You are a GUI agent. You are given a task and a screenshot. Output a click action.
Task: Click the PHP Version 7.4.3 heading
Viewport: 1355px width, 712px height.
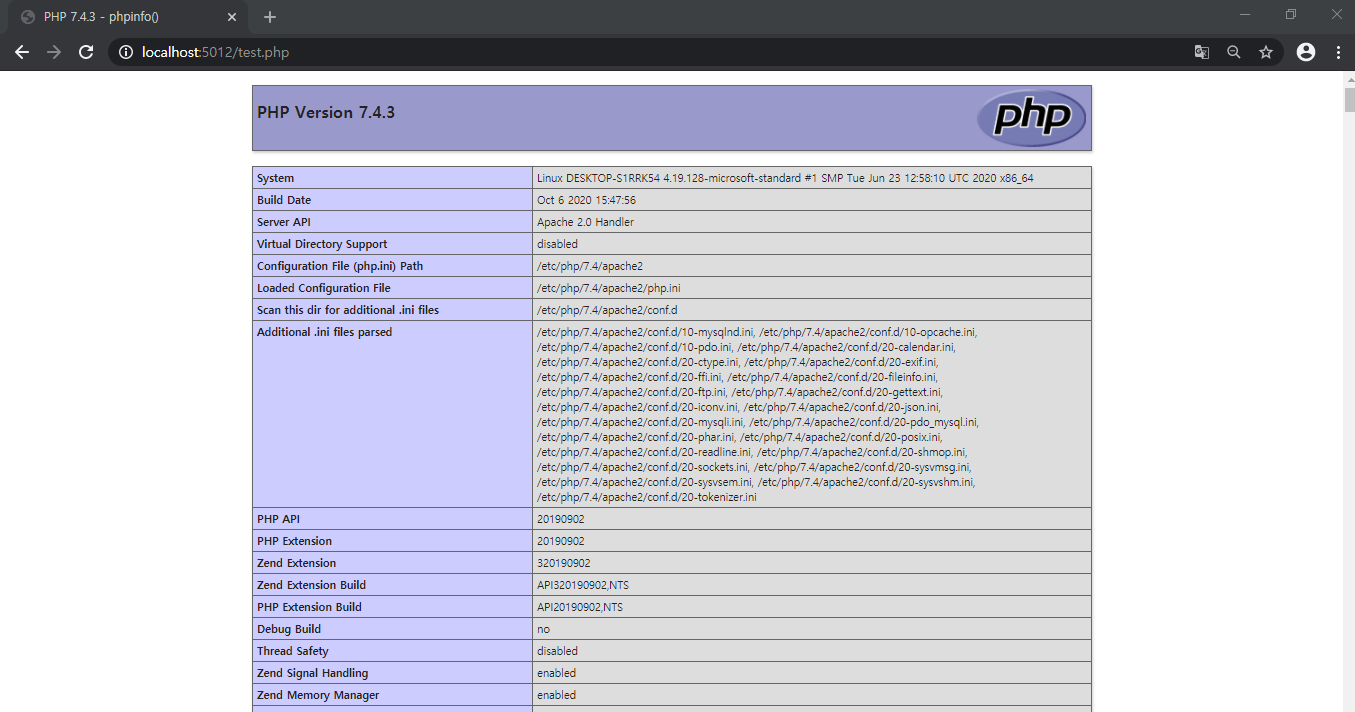326,112
